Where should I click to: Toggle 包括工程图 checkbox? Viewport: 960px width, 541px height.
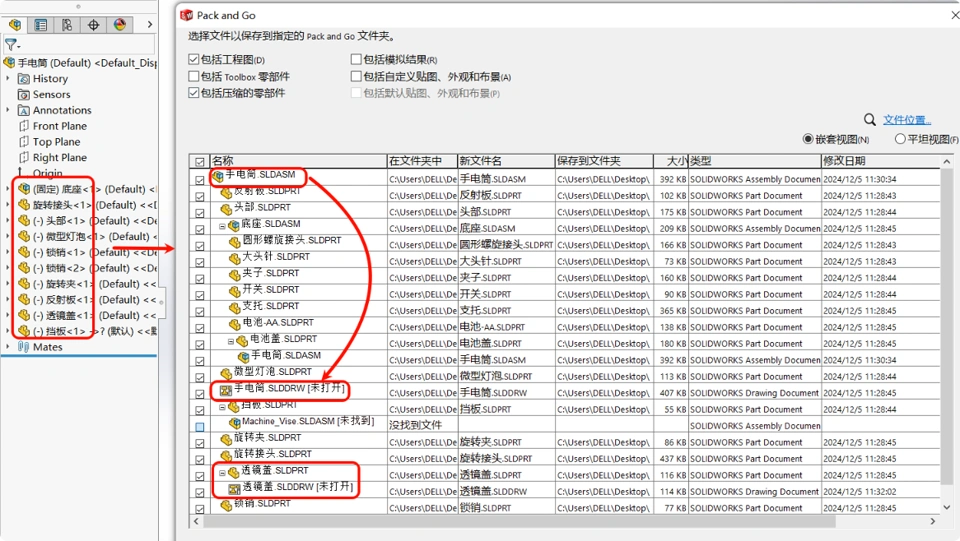194,59
